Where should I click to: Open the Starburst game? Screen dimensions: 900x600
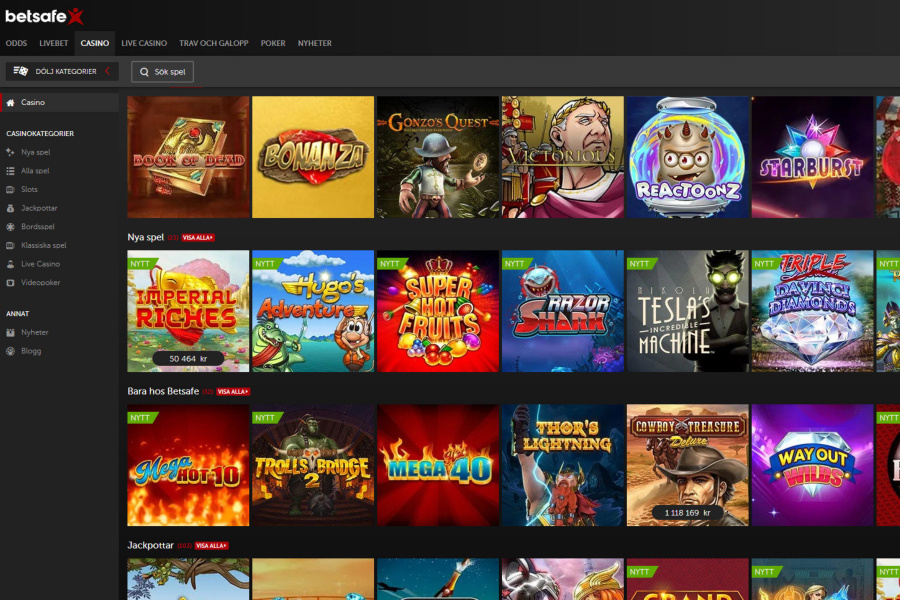click(x=812, y=157)
